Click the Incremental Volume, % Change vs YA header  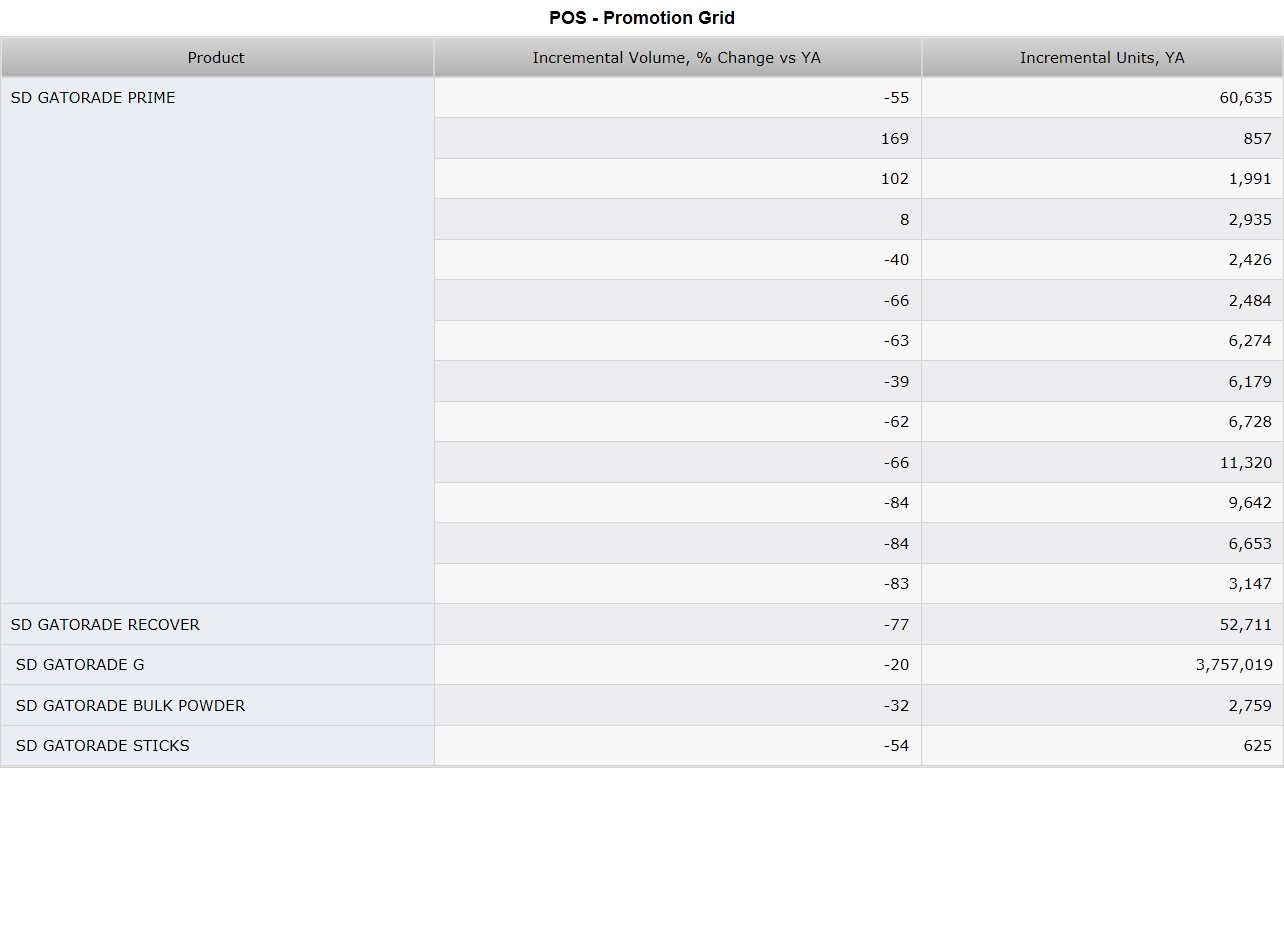pos(677,58)
